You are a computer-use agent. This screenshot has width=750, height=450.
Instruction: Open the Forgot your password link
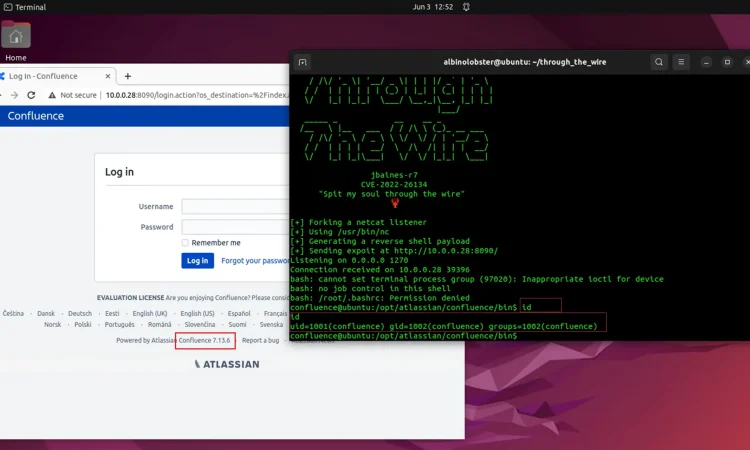[255, 261]
